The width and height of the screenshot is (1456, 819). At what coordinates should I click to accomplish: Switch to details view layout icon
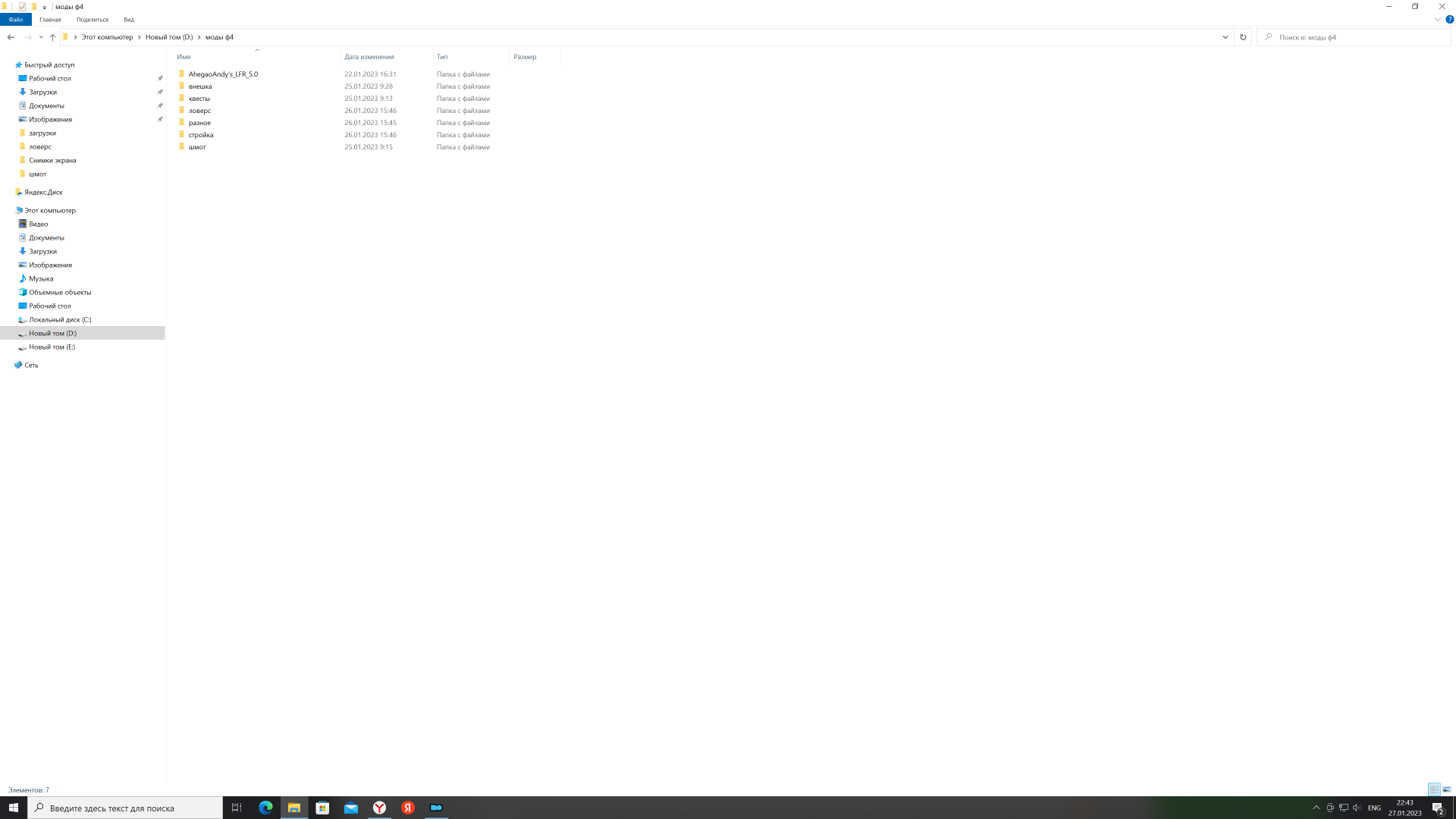tap(1434, 789)
